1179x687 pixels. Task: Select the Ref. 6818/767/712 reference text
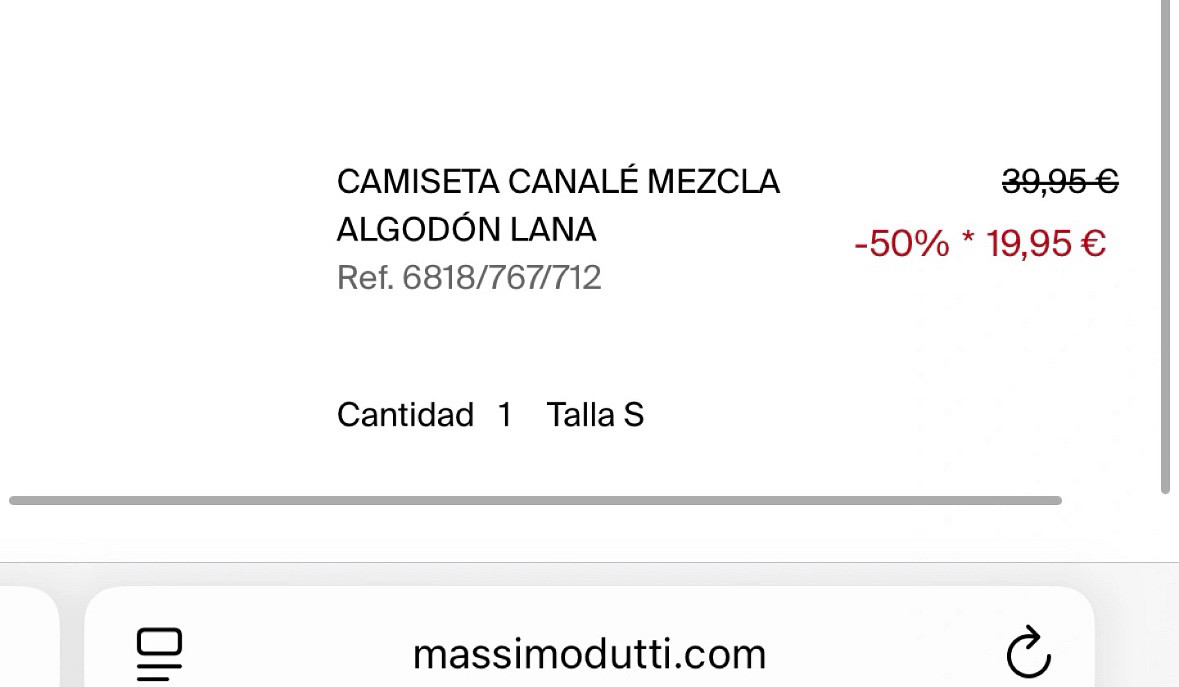469,277
